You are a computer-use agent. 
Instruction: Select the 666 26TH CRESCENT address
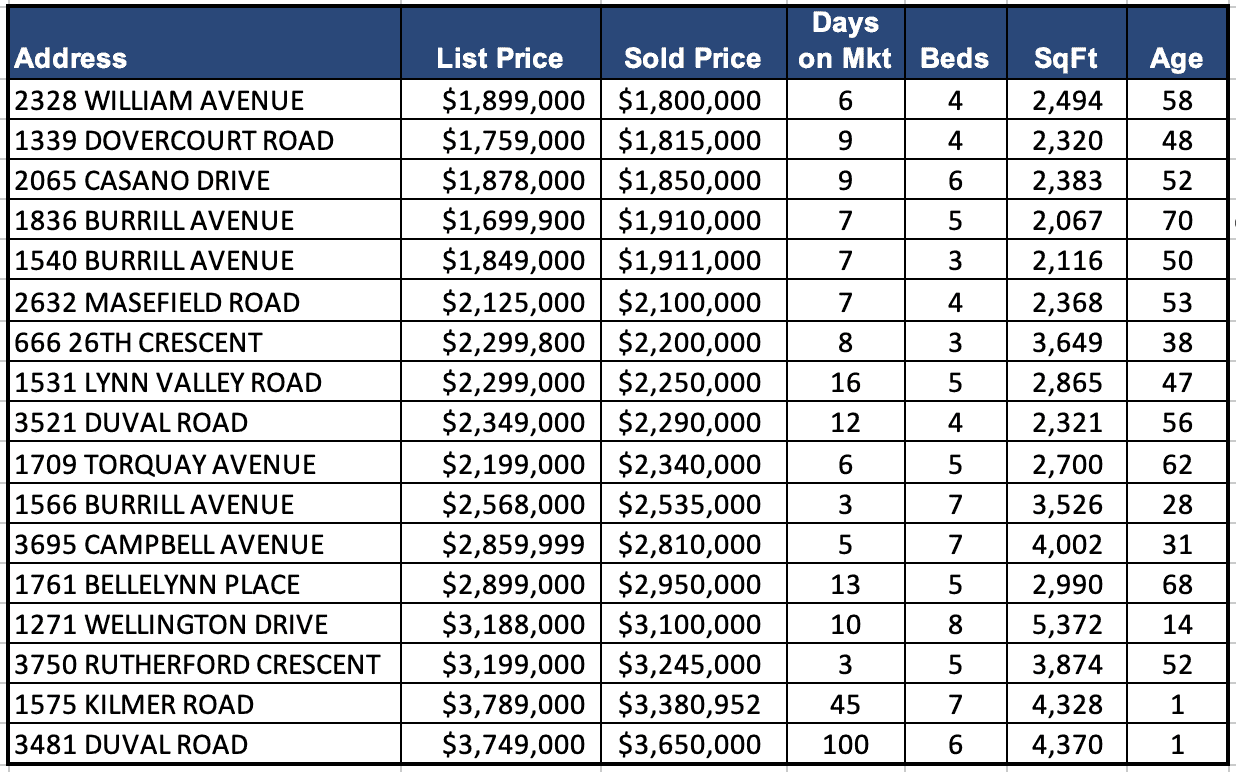pos(139,342)
